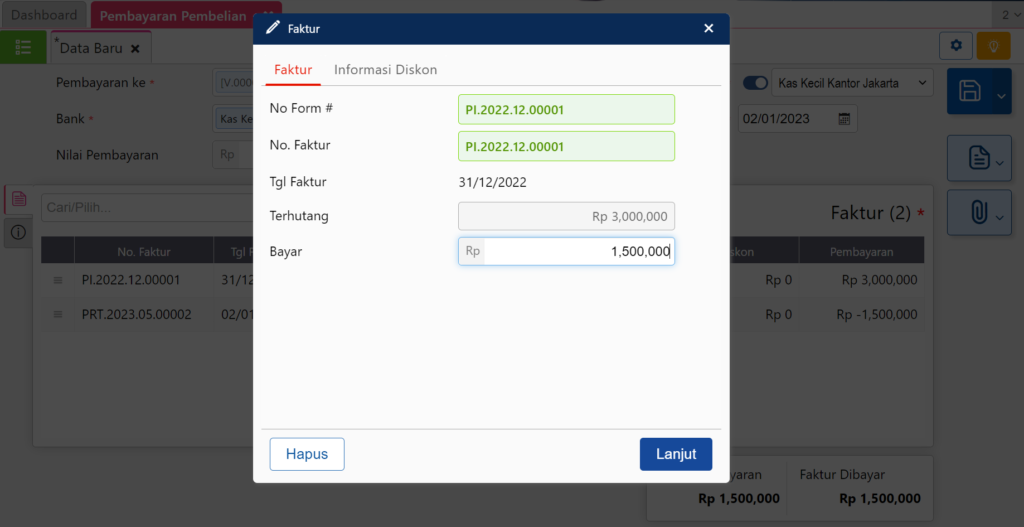Select the info circle side tab
Image resolution: width=1024 pixels, height=527 pixels.
coord(18,232)
